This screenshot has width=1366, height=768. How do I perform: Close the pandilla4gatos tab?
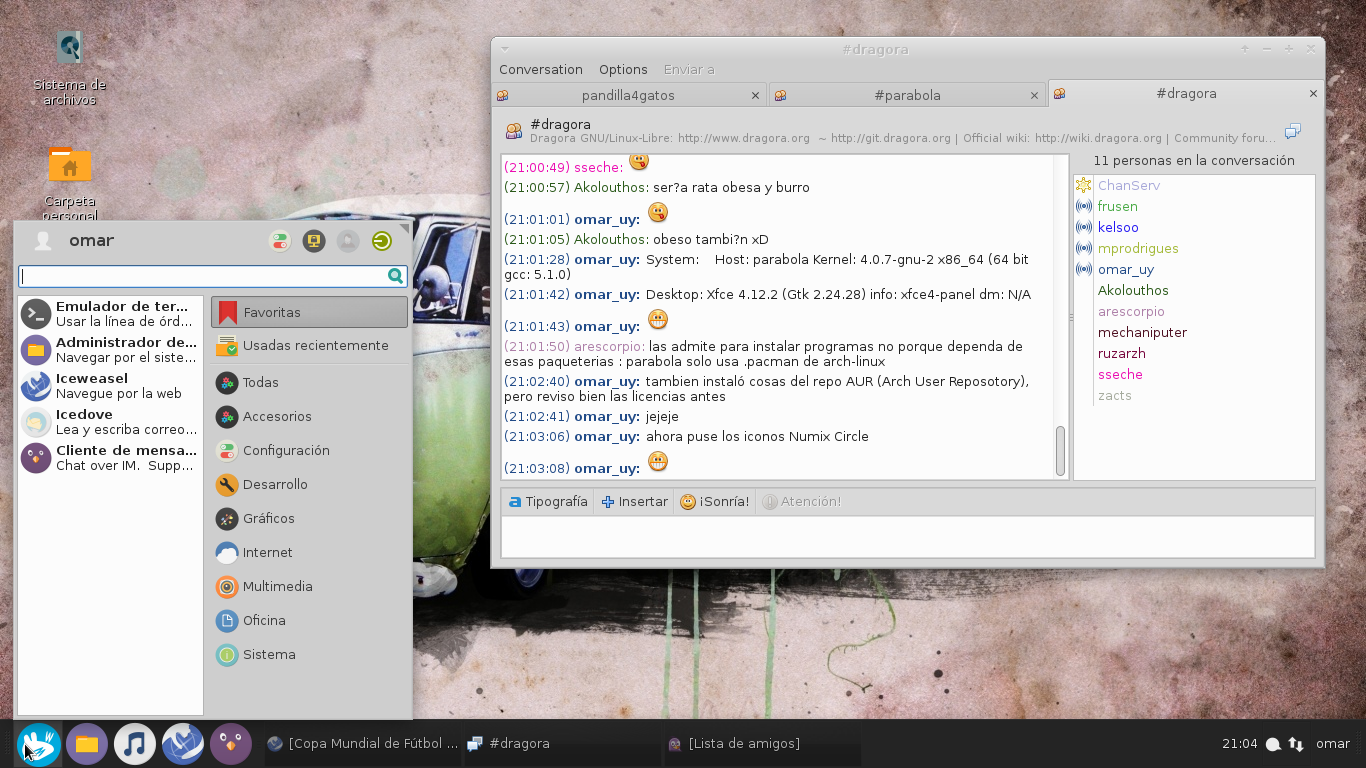755,95
